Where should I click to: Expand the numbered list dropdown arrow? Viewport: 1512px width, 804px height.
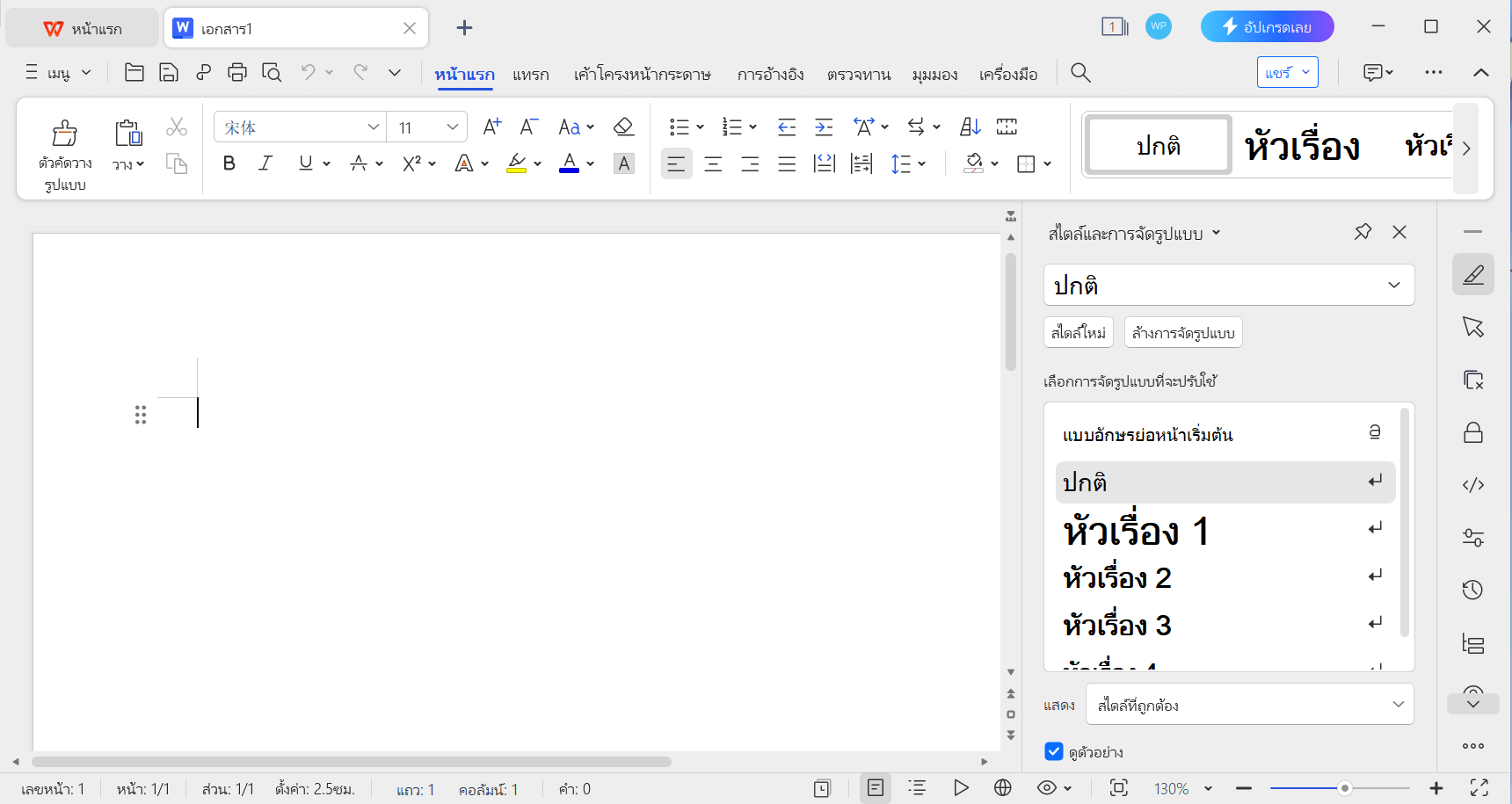[753, 127]
